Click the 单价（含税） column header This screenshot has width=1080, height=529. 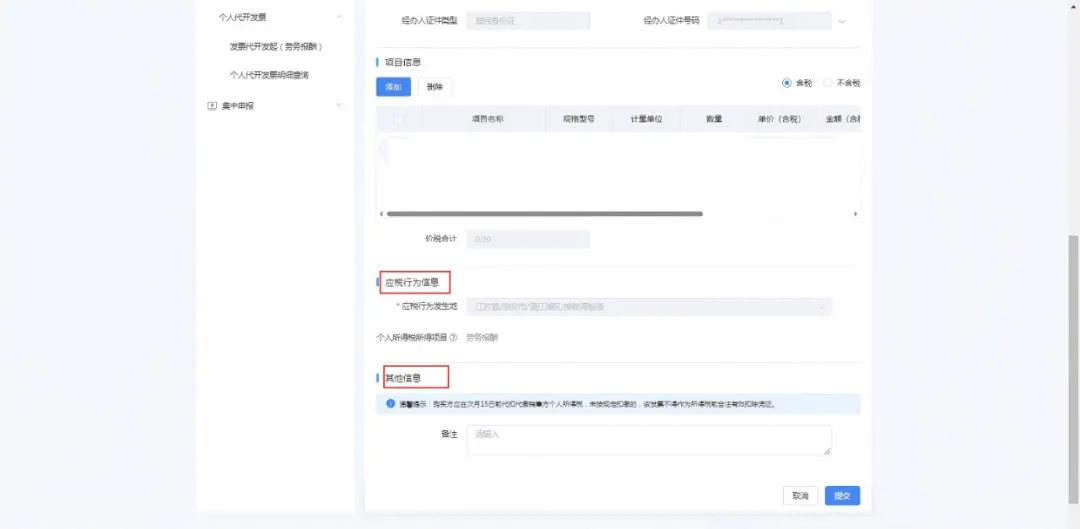tap(780, 119)
